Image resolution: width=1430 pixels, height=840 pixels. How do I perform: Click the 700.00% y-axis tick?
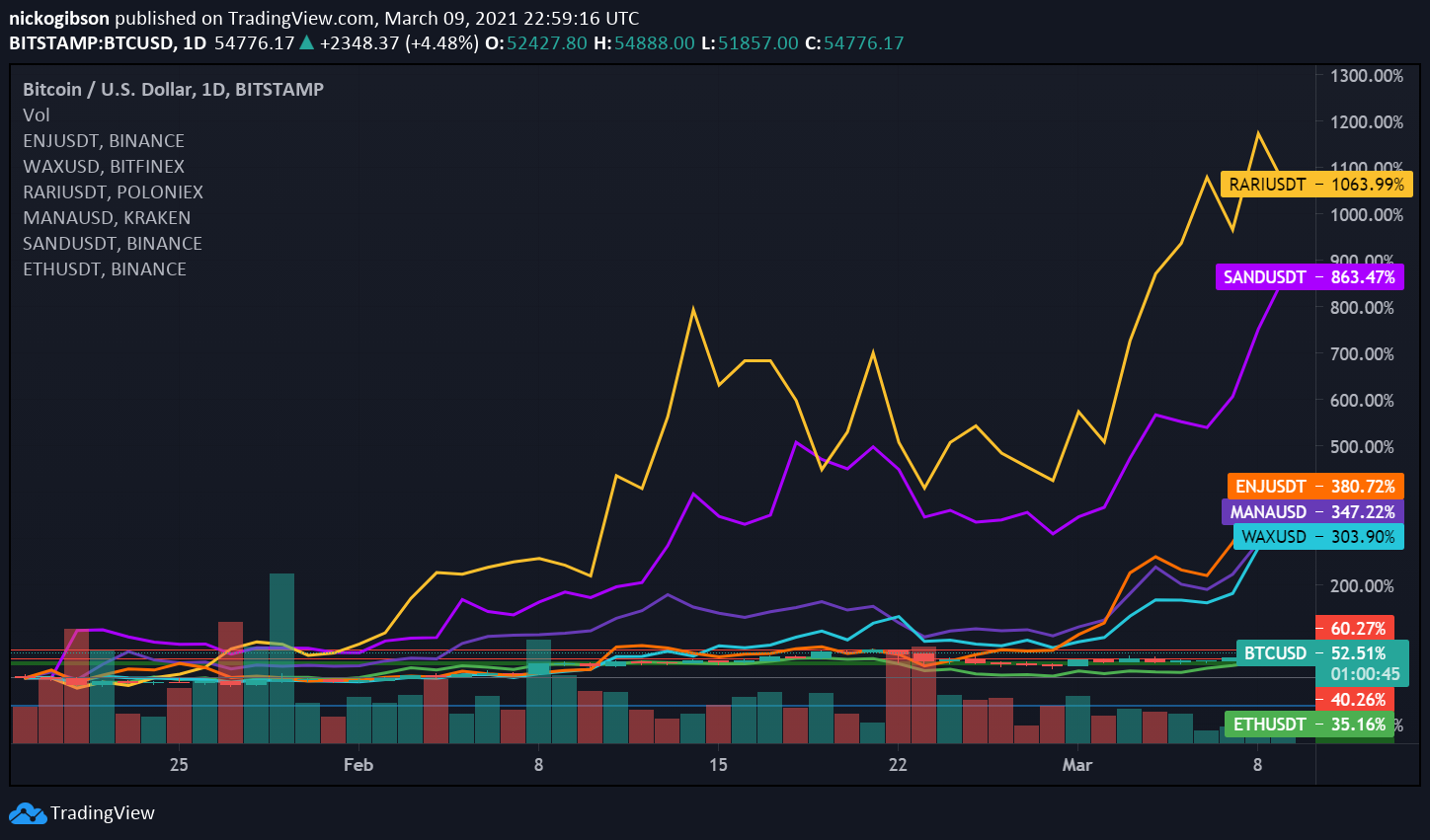coord(1363,354)
